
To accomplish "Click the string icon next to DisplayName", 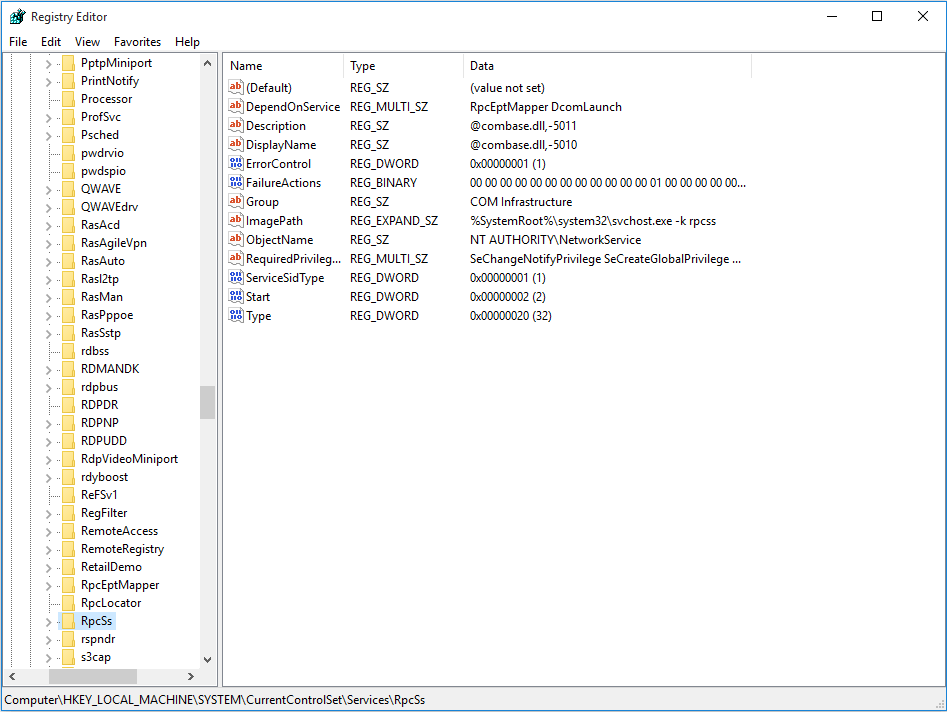I will 236,144.
